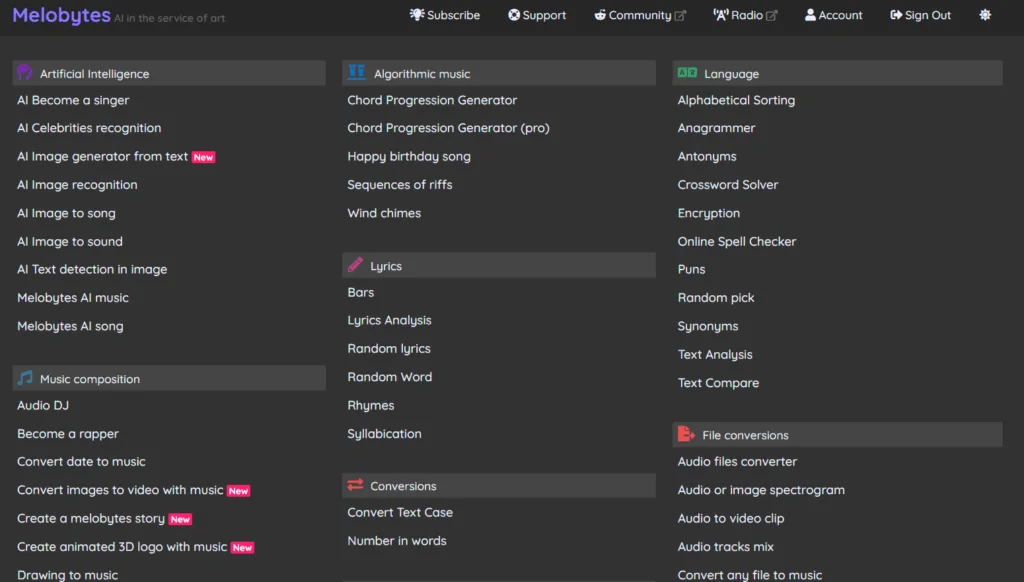The width and height of the screenshot is (1024, 582).
Task: Open the Community external link
Action: tap(639, 15)
